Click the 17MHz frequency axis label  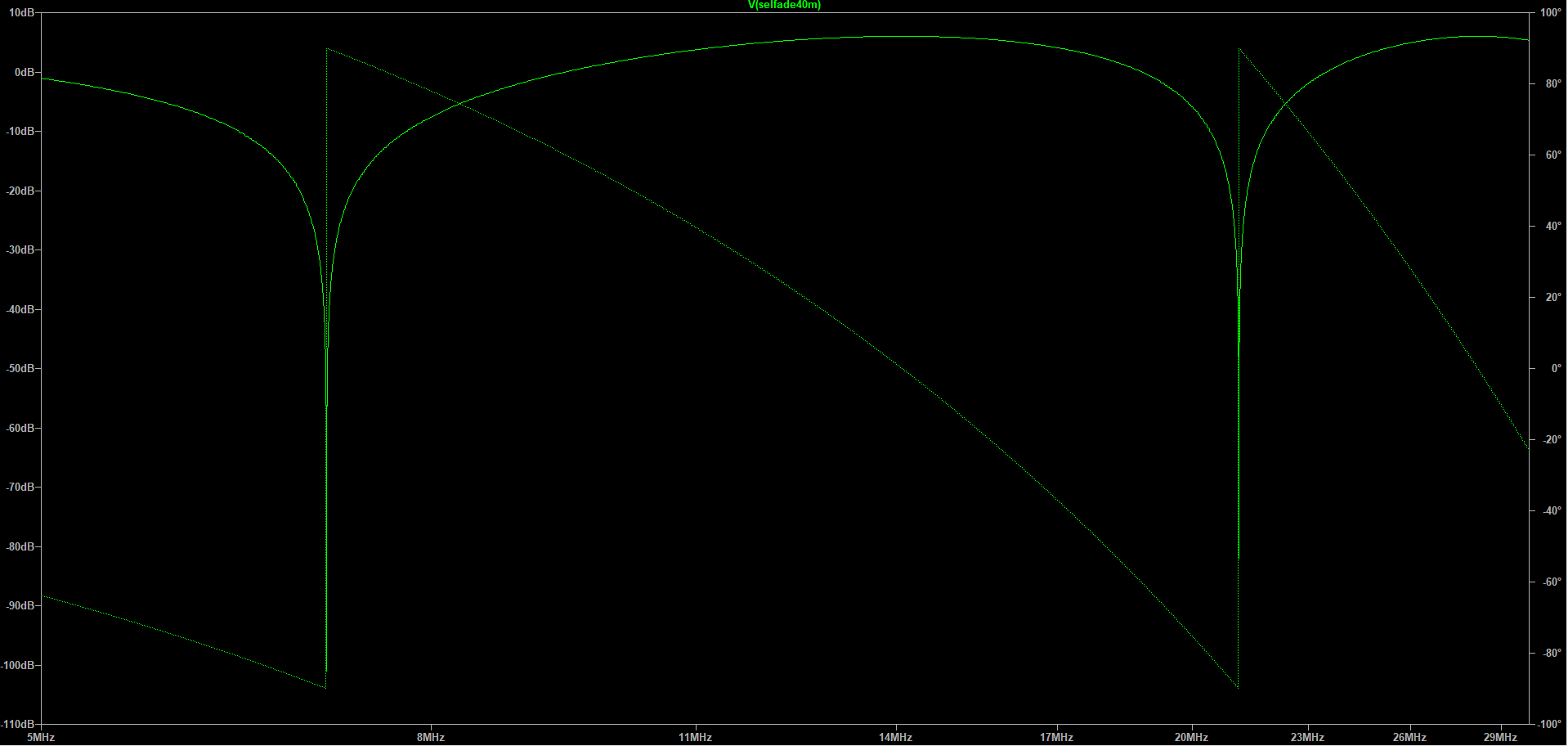coord(1056,738)
